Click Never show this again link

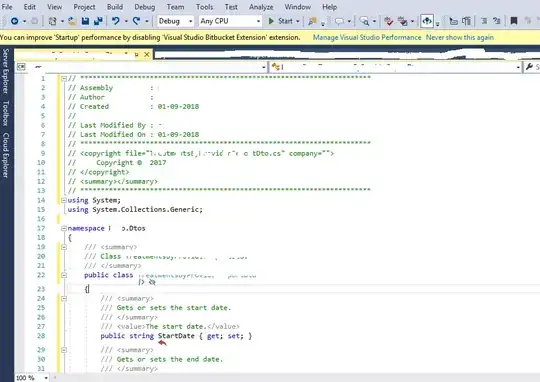460,37
